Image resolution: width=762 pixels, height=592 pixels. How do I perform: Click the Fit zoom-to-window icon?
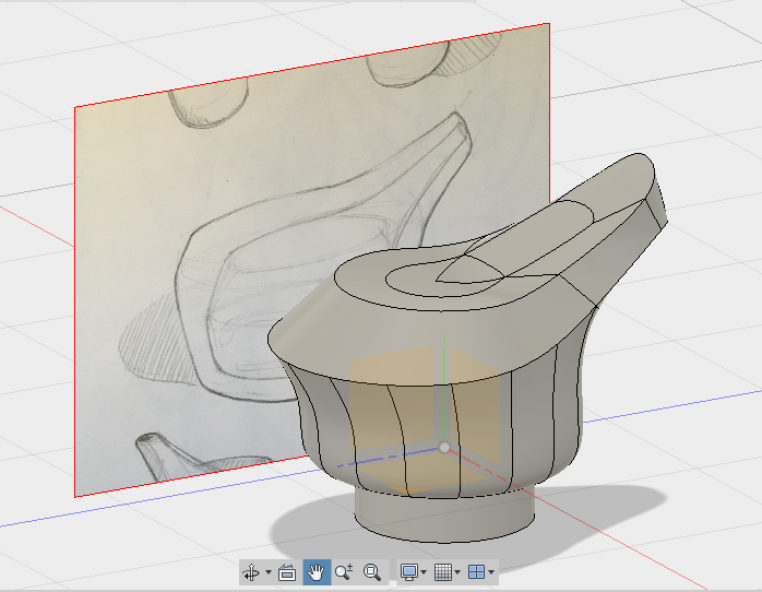(x=372, y=572)
